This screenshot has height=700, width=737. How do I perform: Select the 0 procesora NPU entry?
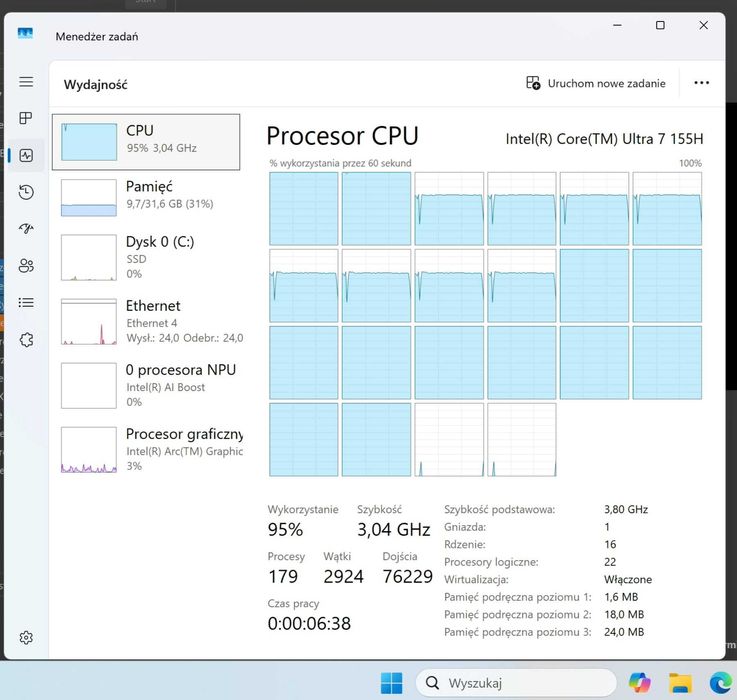146,385
